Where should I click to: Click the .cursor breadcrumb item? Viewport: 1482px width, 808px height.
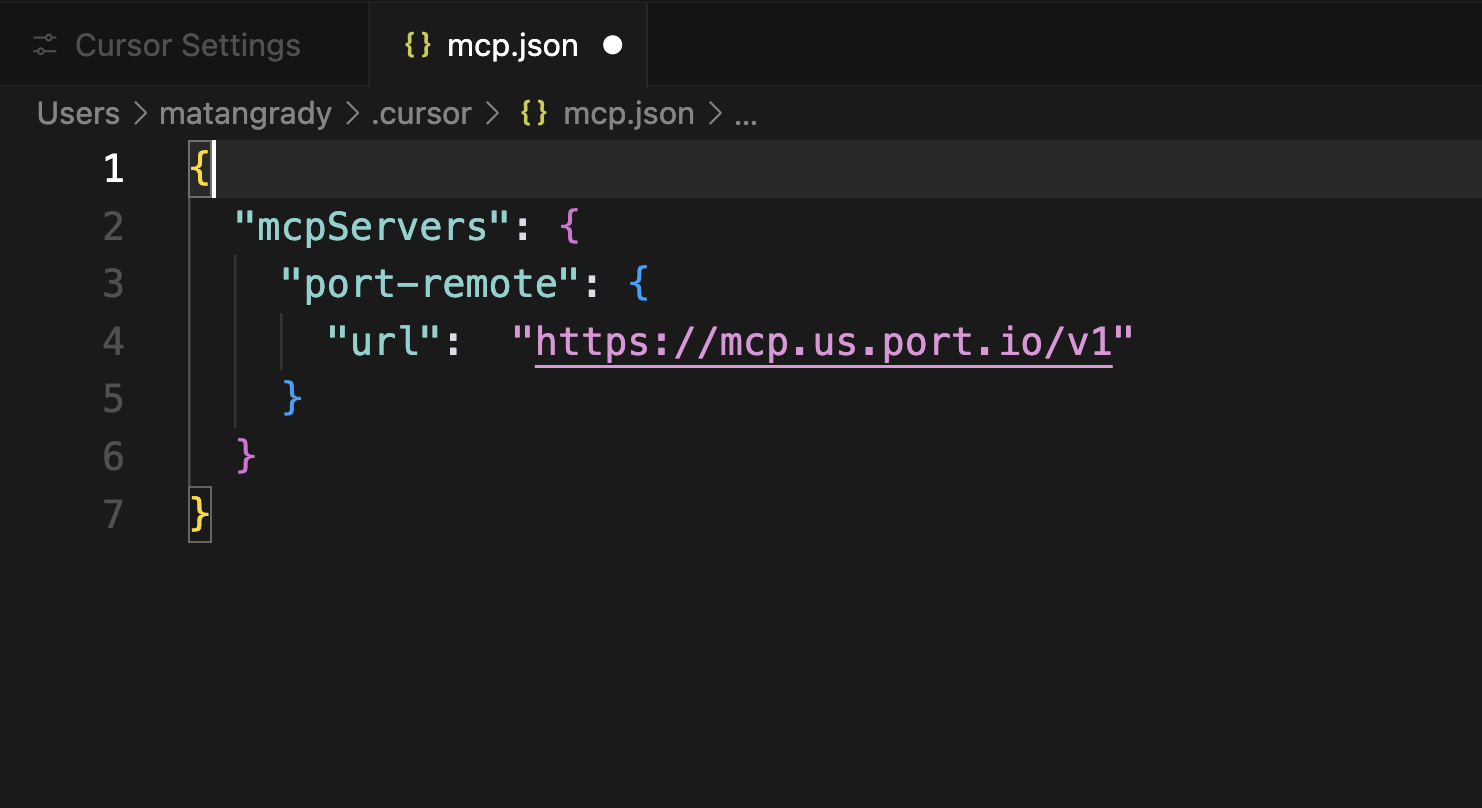pyautogui.click(x=421, y=113)
